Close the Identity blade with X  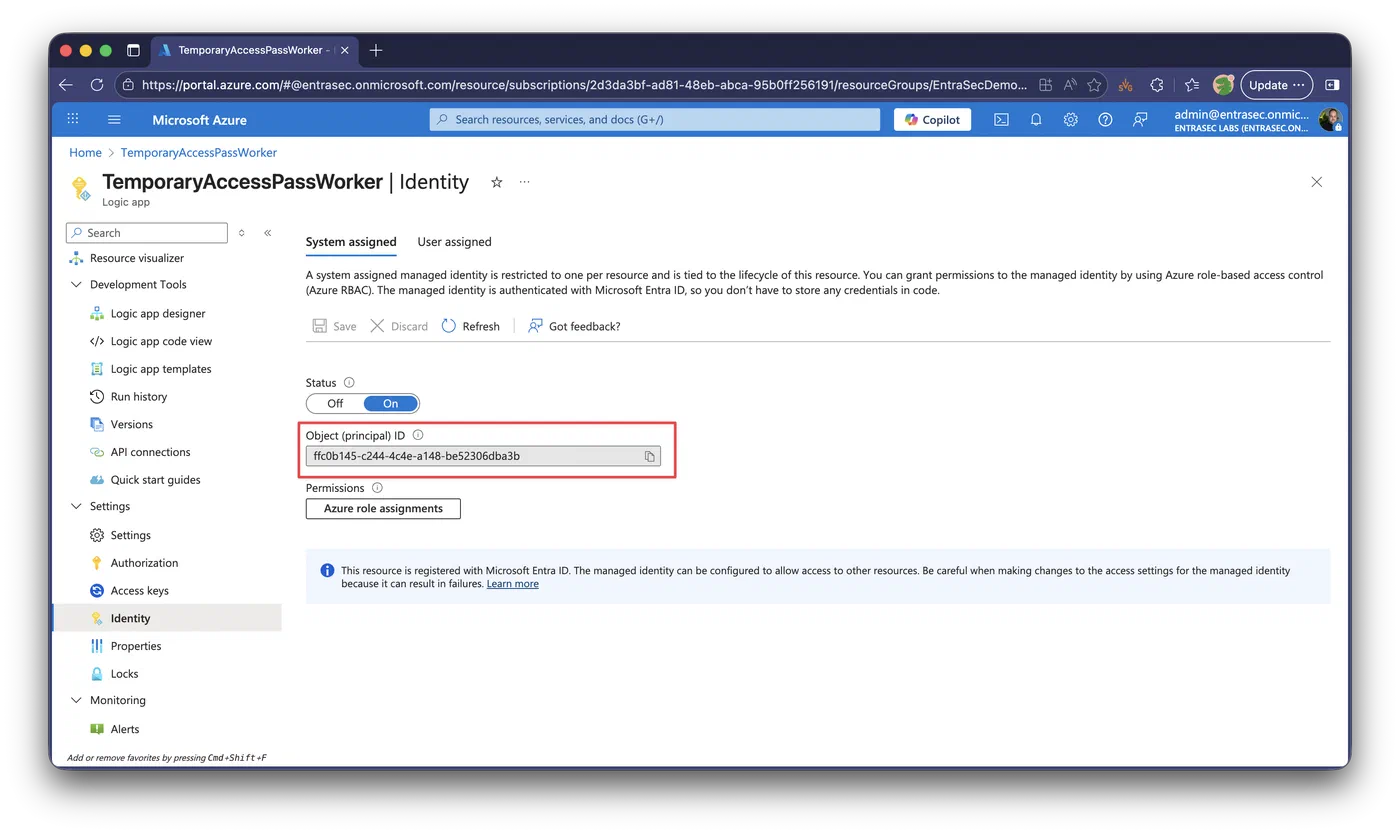point(1316,182)
